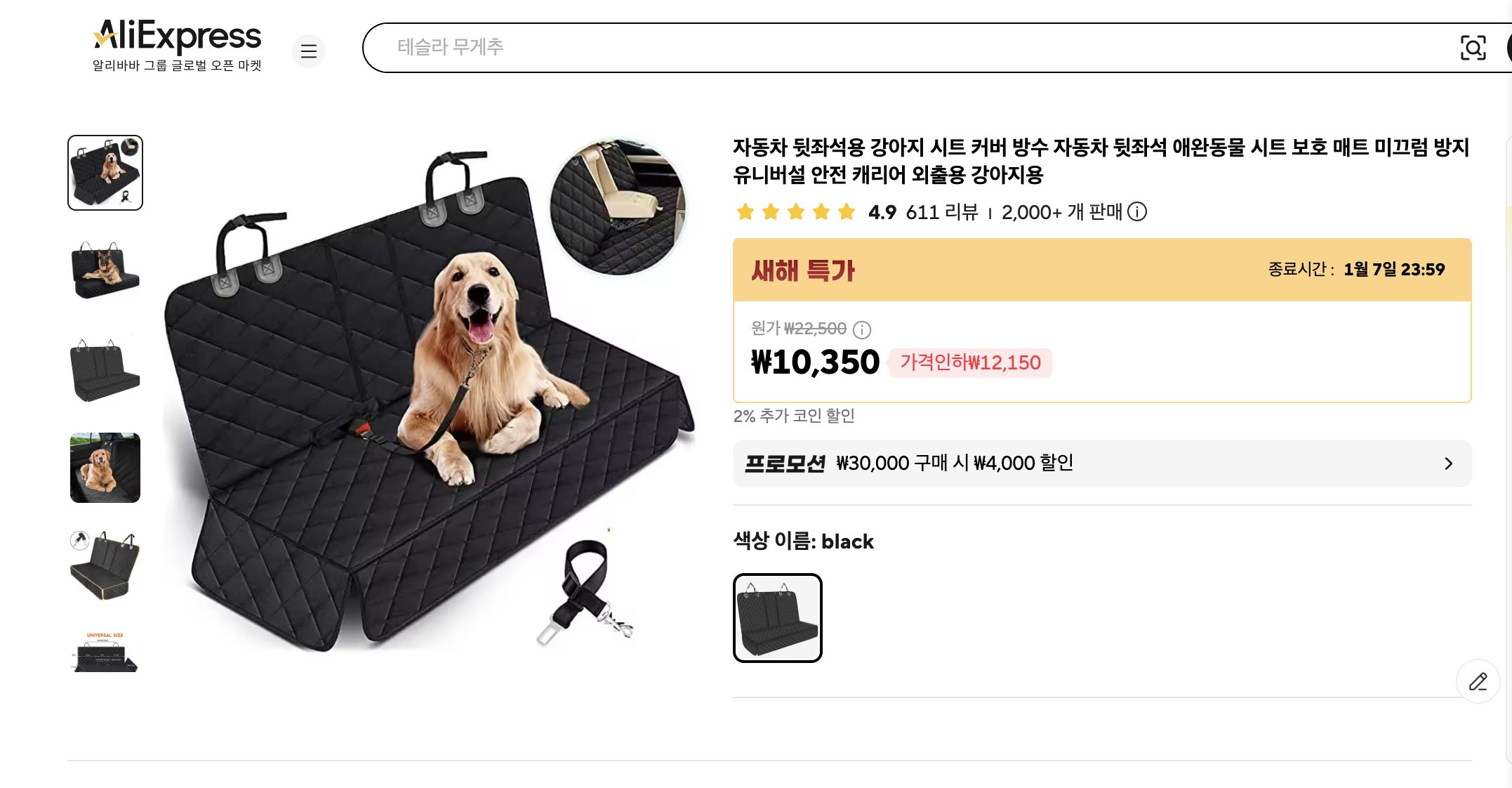Click the partially visible account icon top right
Image resolution: width=1512 pixels, height=788 pixels.
(1508, 48)
